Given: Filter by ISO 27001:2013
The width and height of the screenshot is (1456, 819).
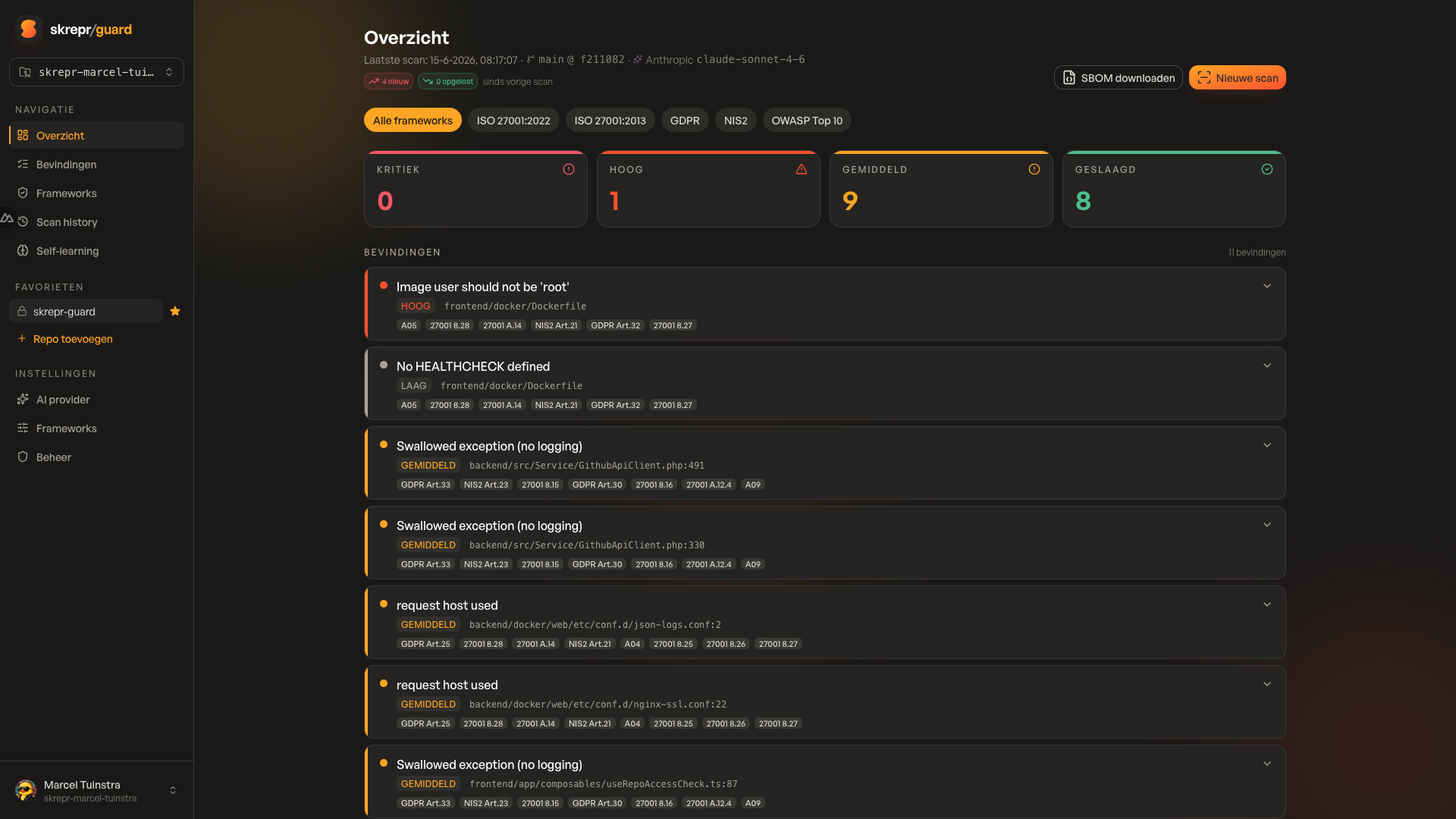Looking at the screenshot, I should pyautogui.click(x=610, y=120).
